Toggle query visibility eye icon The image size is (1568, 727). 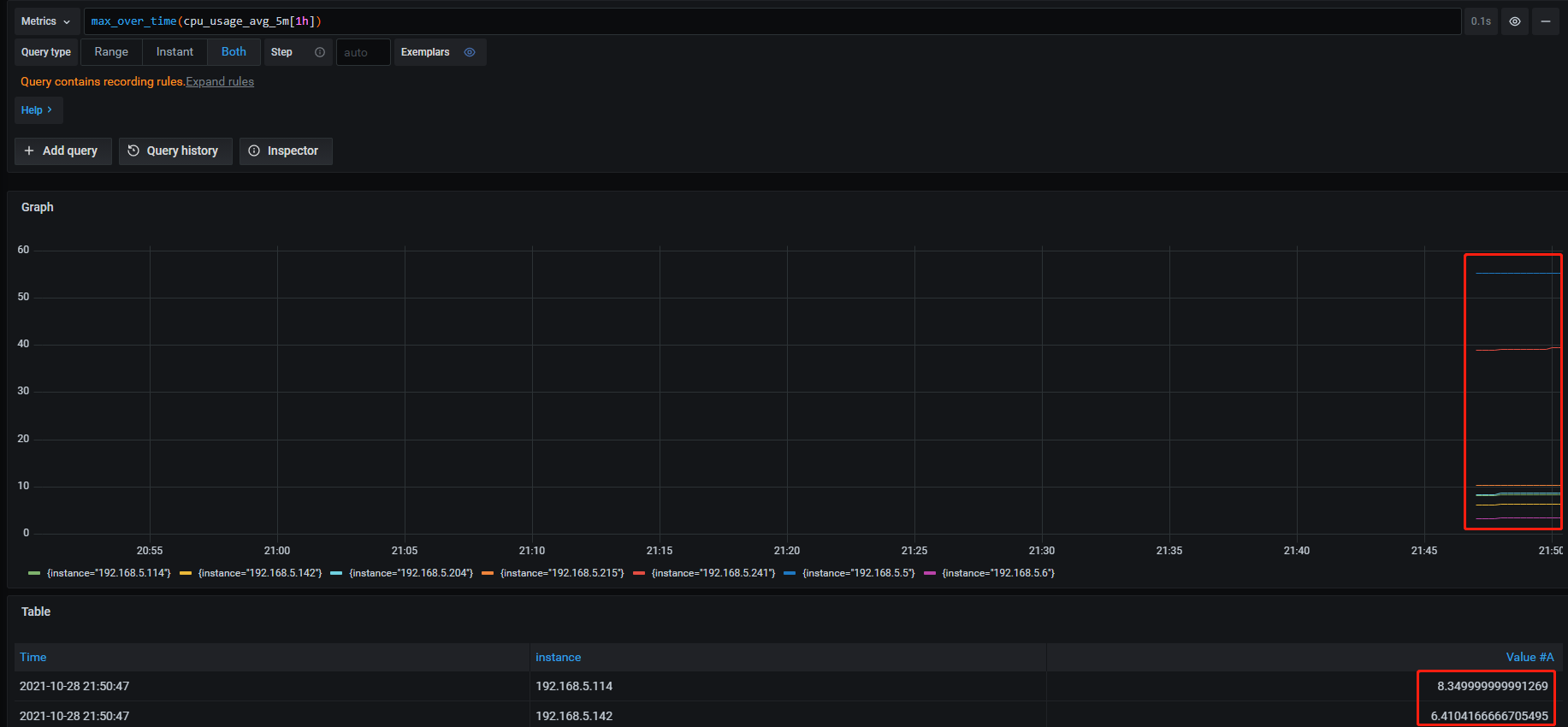pyautogui.click(x=1514, y=21)
